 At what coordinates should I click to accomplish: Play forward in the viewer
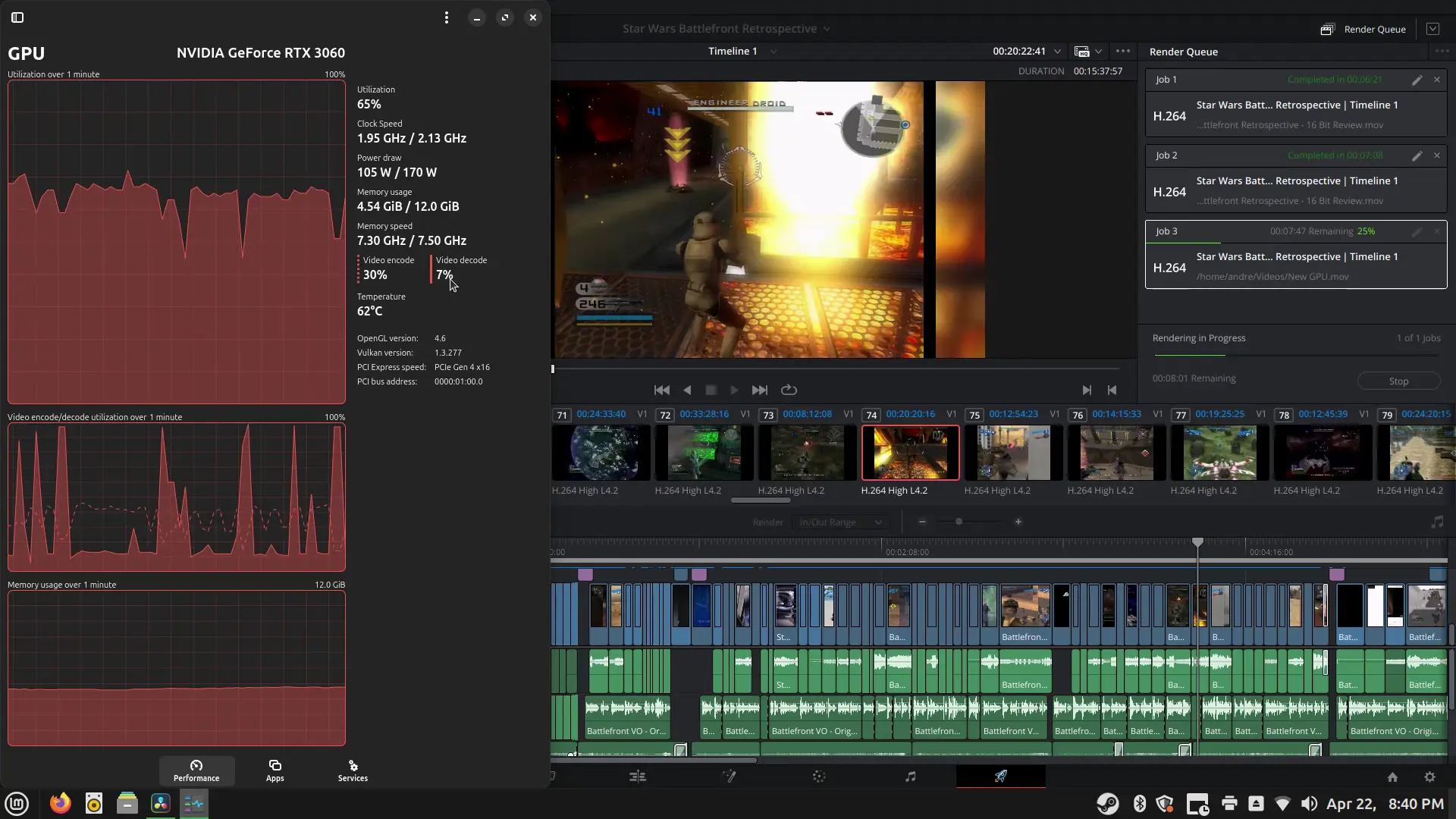point(734,390)
